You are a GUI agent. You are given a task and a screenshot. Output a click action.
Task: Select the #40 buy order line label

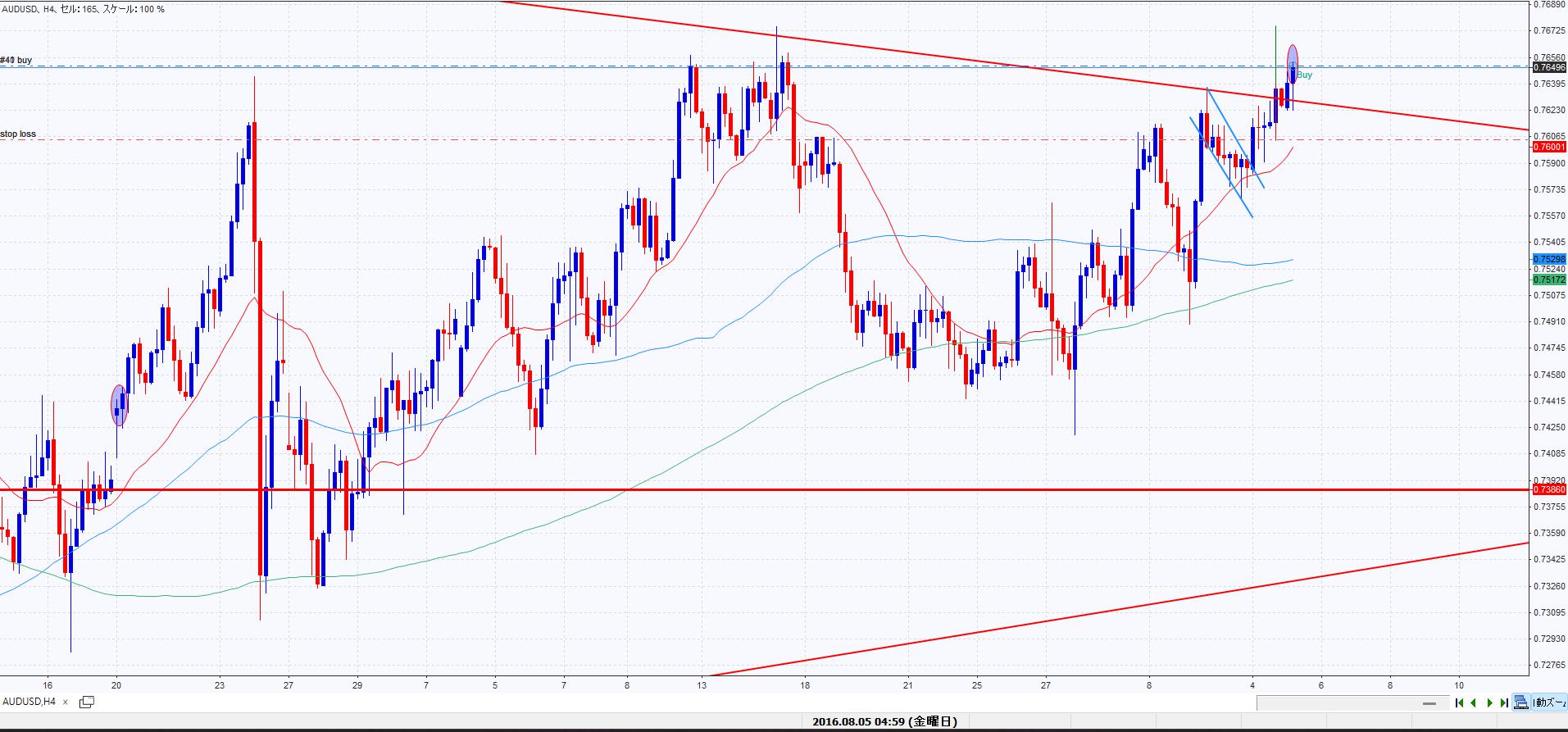(x=16, y=60)
